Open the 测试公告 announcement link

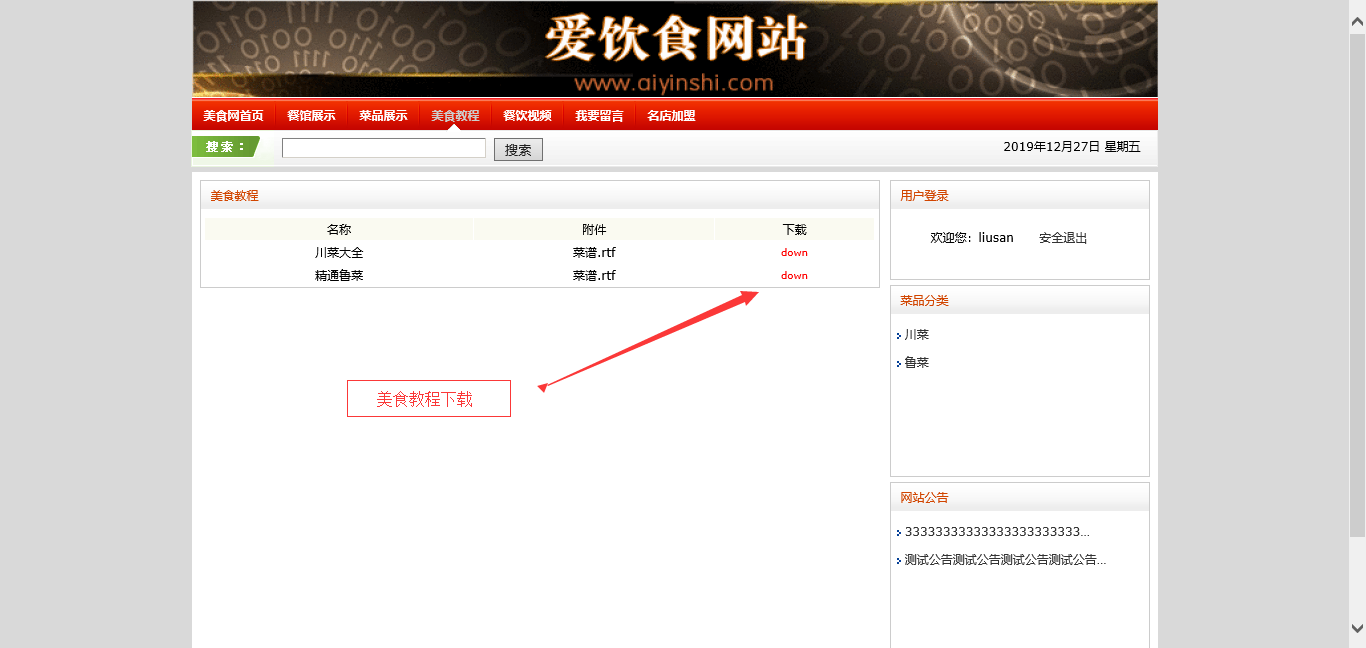click(x=1004, y=560)
